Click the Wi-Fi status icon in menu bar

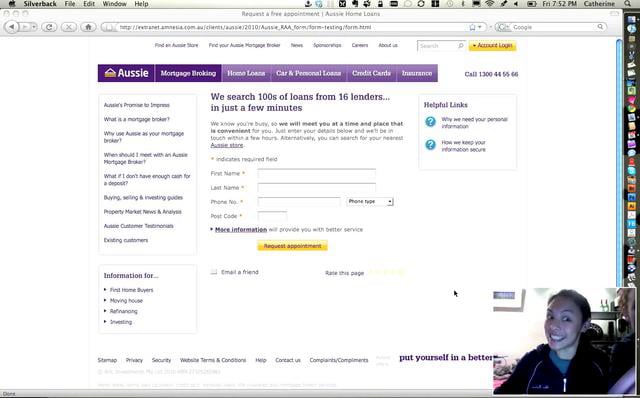click(x=490, y=4)
